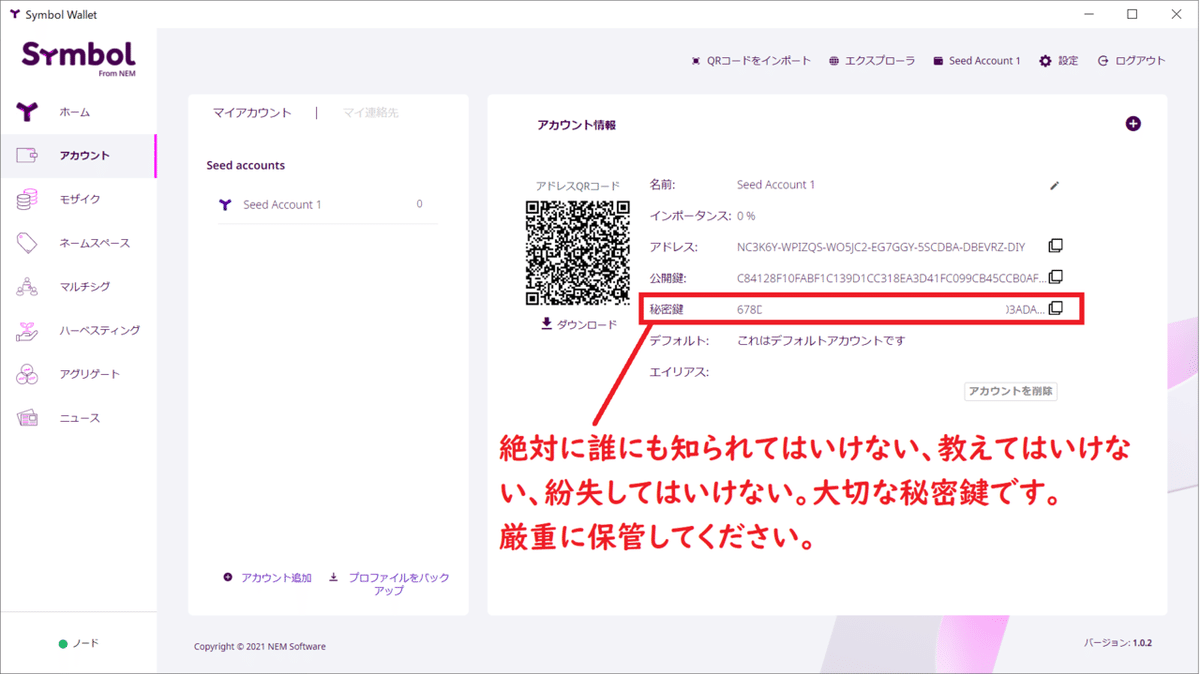Screen dimensions: 1200x674
Task: Click the wallet icon beside Seed Account 1
Action: [x=938, y=61]
